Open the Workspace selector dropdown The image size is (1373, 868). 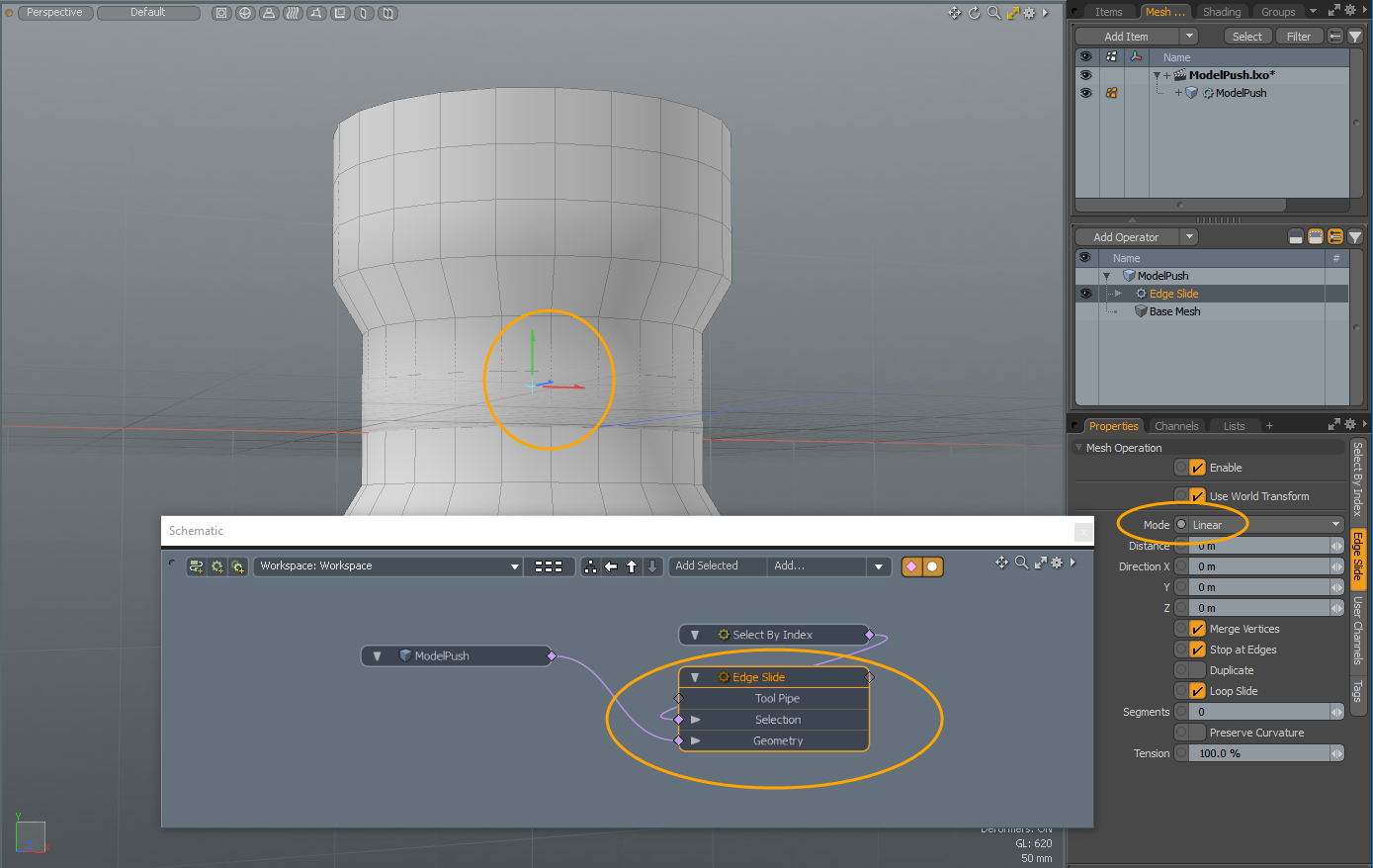387,566
